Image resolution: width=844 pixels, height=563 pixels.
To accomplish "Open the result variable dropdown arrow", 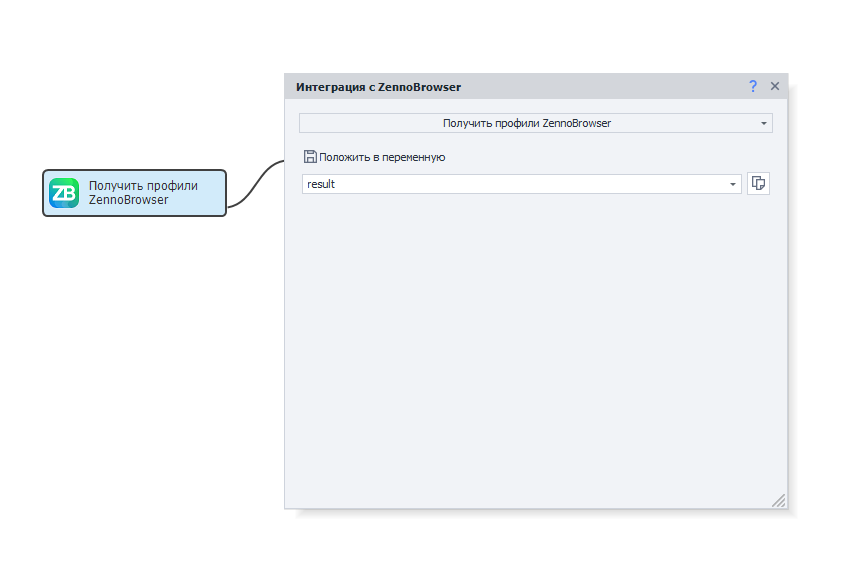I will tap(732, 184).
